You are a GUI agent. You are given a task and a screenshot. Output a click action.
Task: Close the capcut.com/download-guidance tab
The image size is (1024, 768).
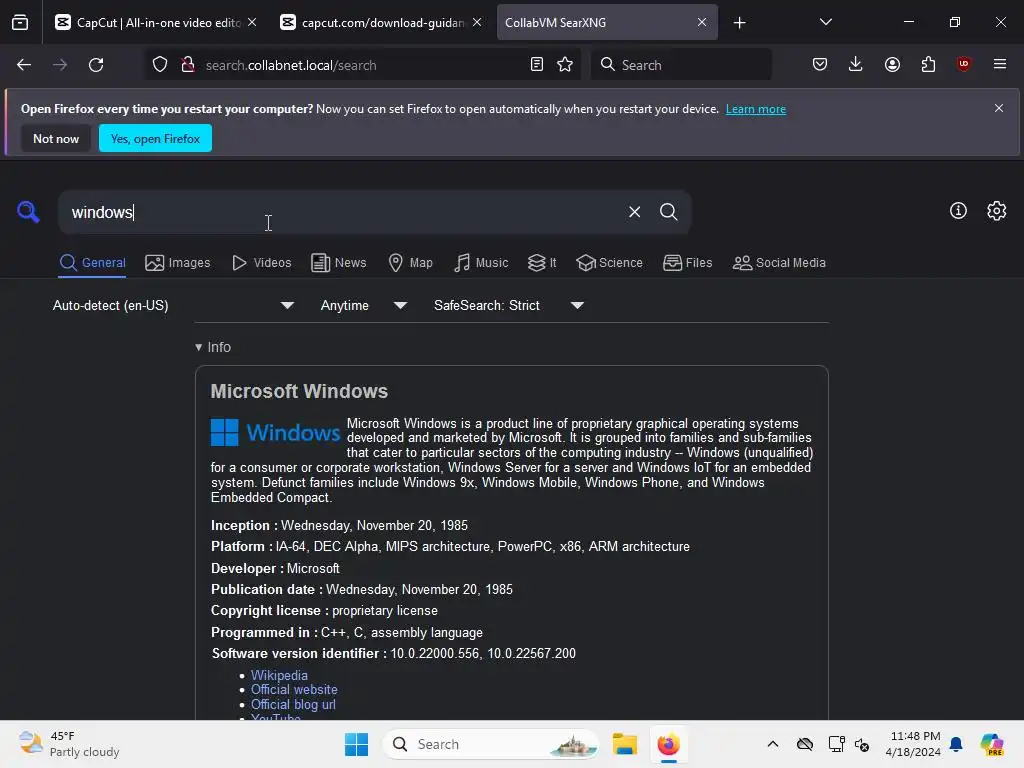point(477,22)
